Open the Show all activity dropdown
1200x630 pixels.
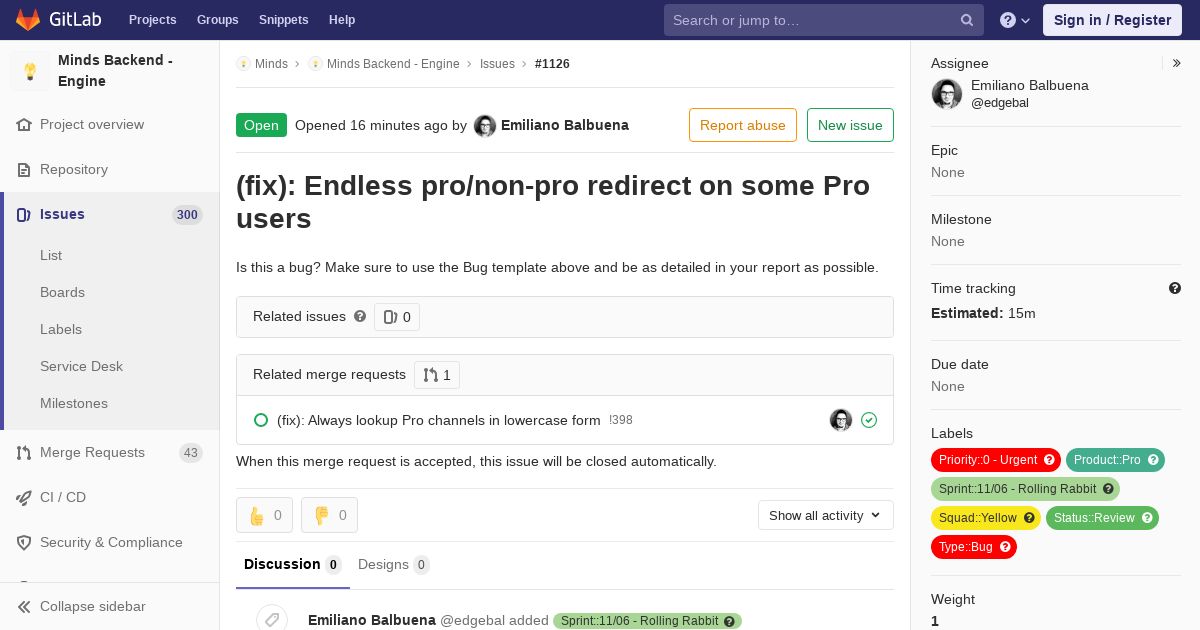826,515
